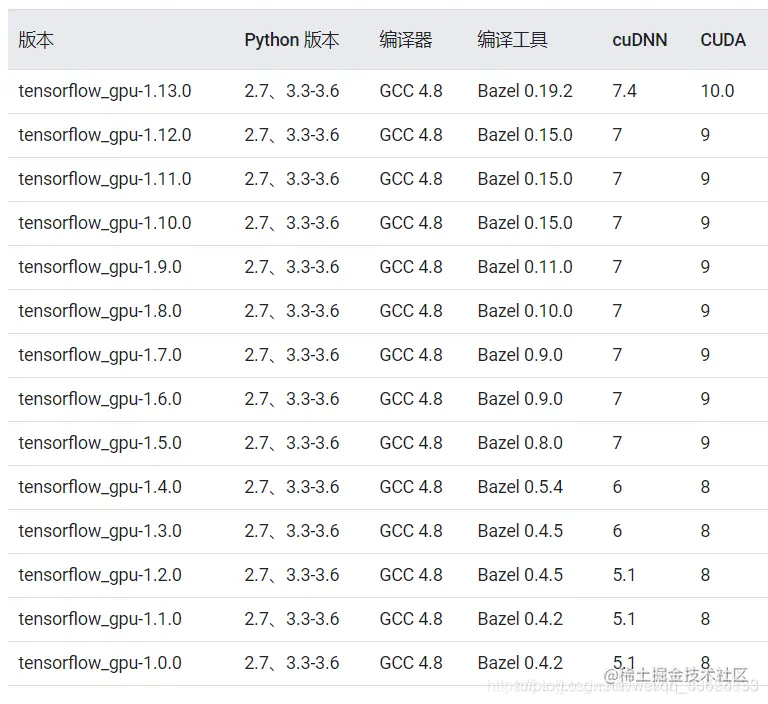Click Bazel 0.9.0 in the 1.7.0 row
Image resolution: width=768 pixels, height=704 pixels.
point(520,355)
